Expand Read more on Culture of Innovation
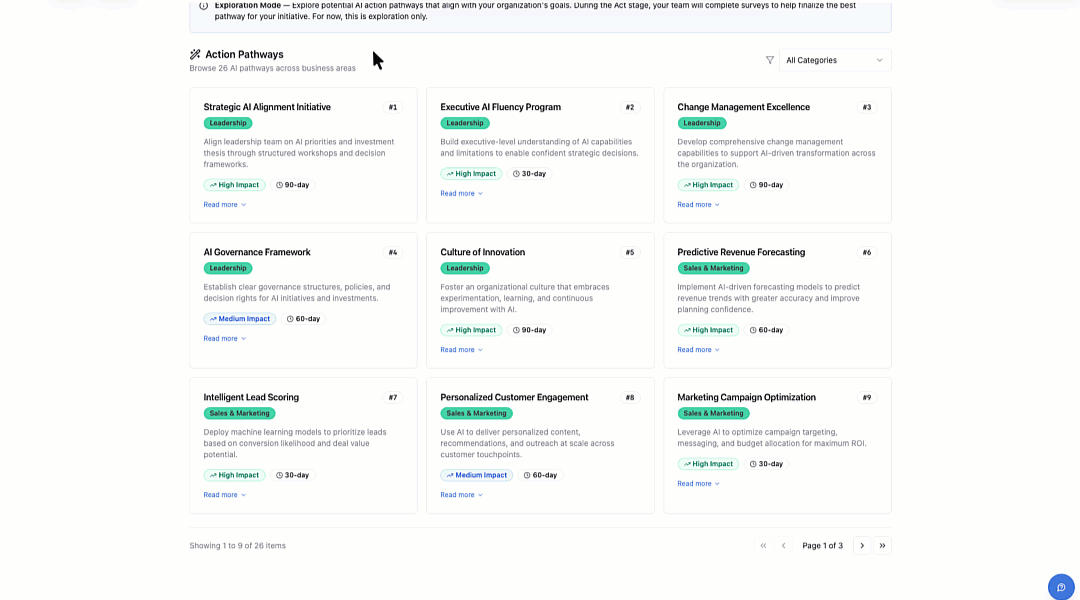The width and height of the screenshot is (1080, 600). pyautogui.click(x=461, y=350)
